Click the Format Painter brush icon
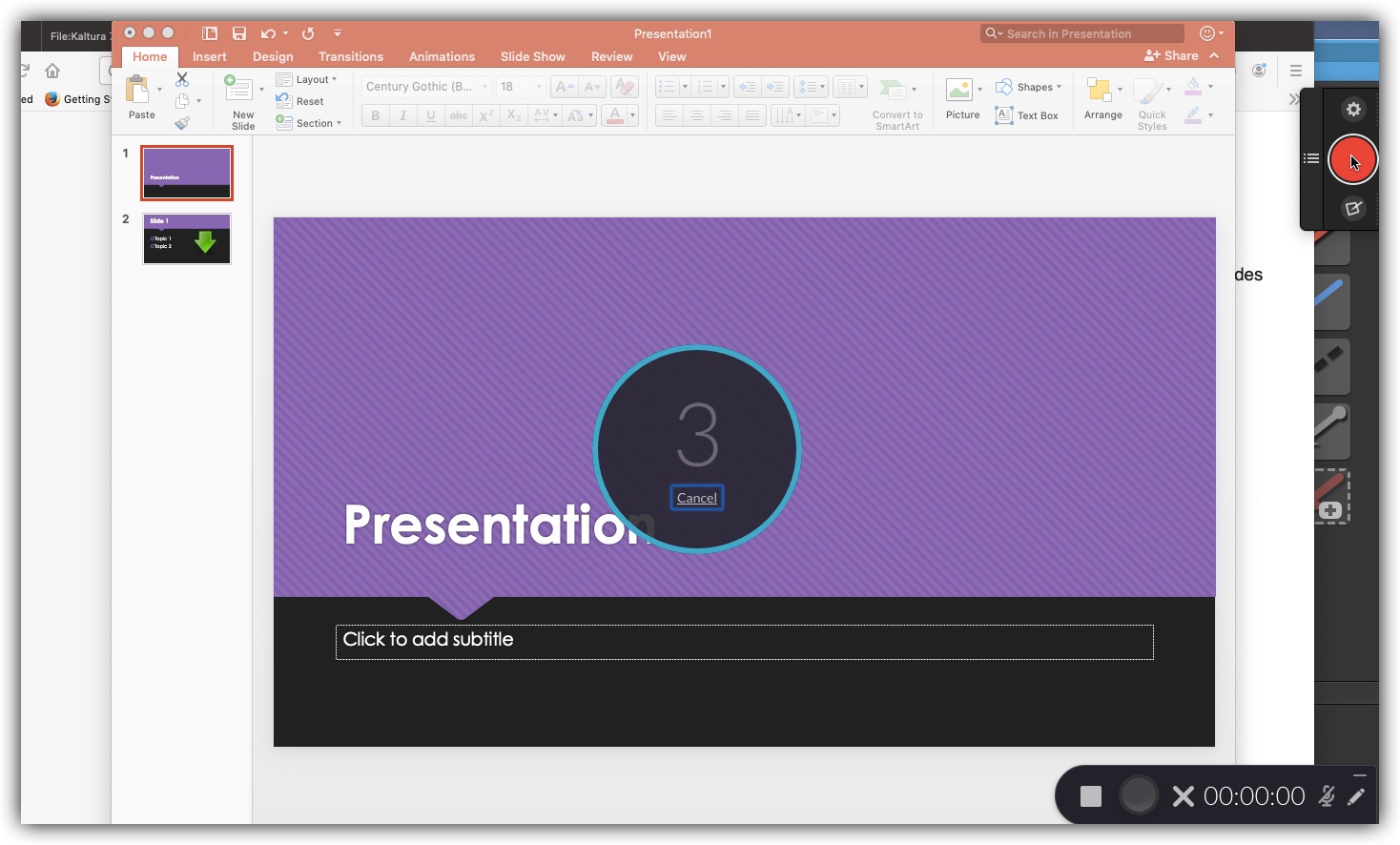Image resolution: width=1400 pixels, height=845 pixels. 182,123
